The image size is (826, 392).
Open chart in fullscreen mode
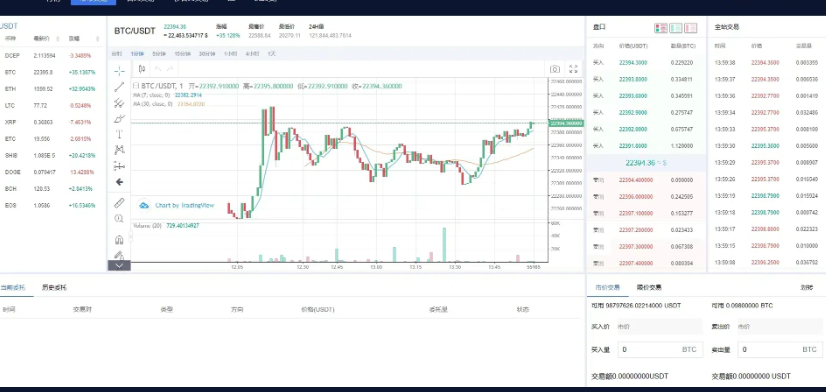pyautogui.click(x=574, y=69)
